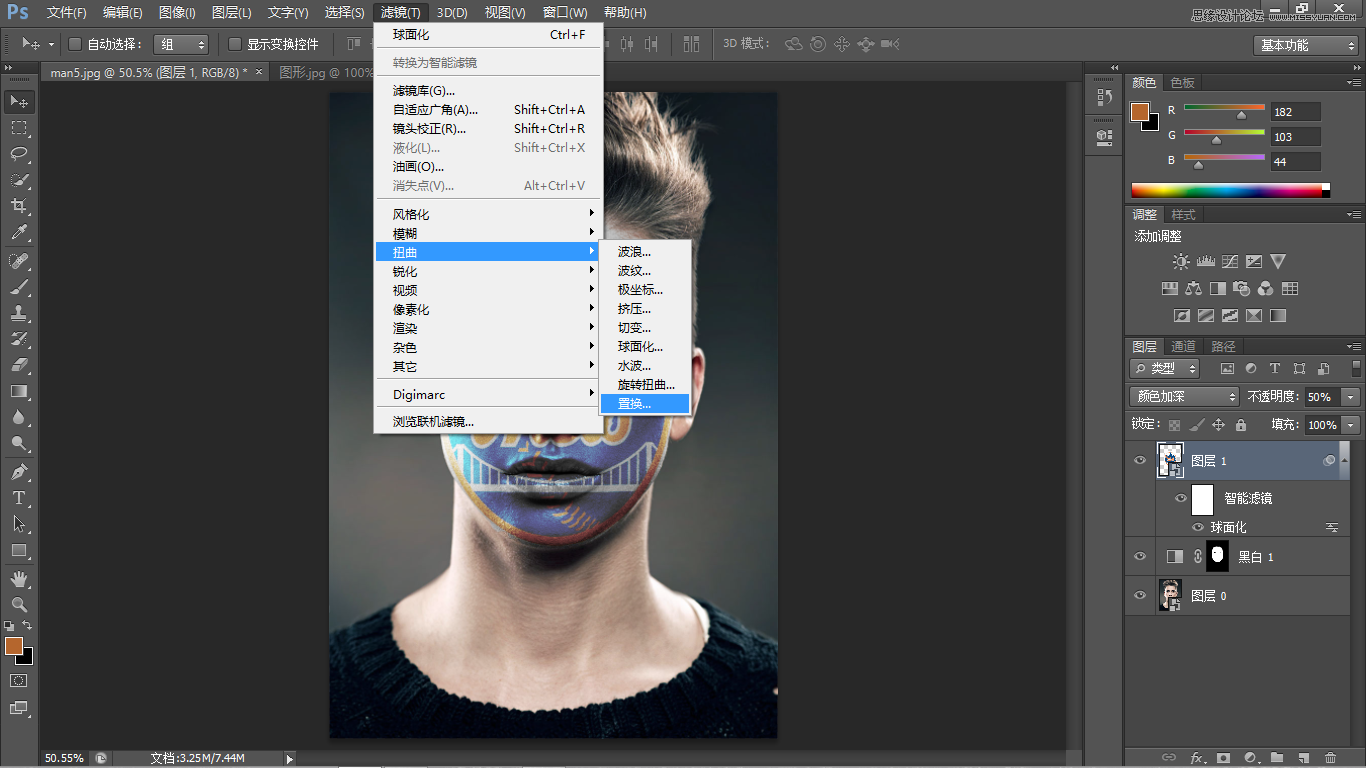Open 滤镜库(G)... from the filter menu
The width and height of the screenshot is (1366, 768).
click(488, 91)
